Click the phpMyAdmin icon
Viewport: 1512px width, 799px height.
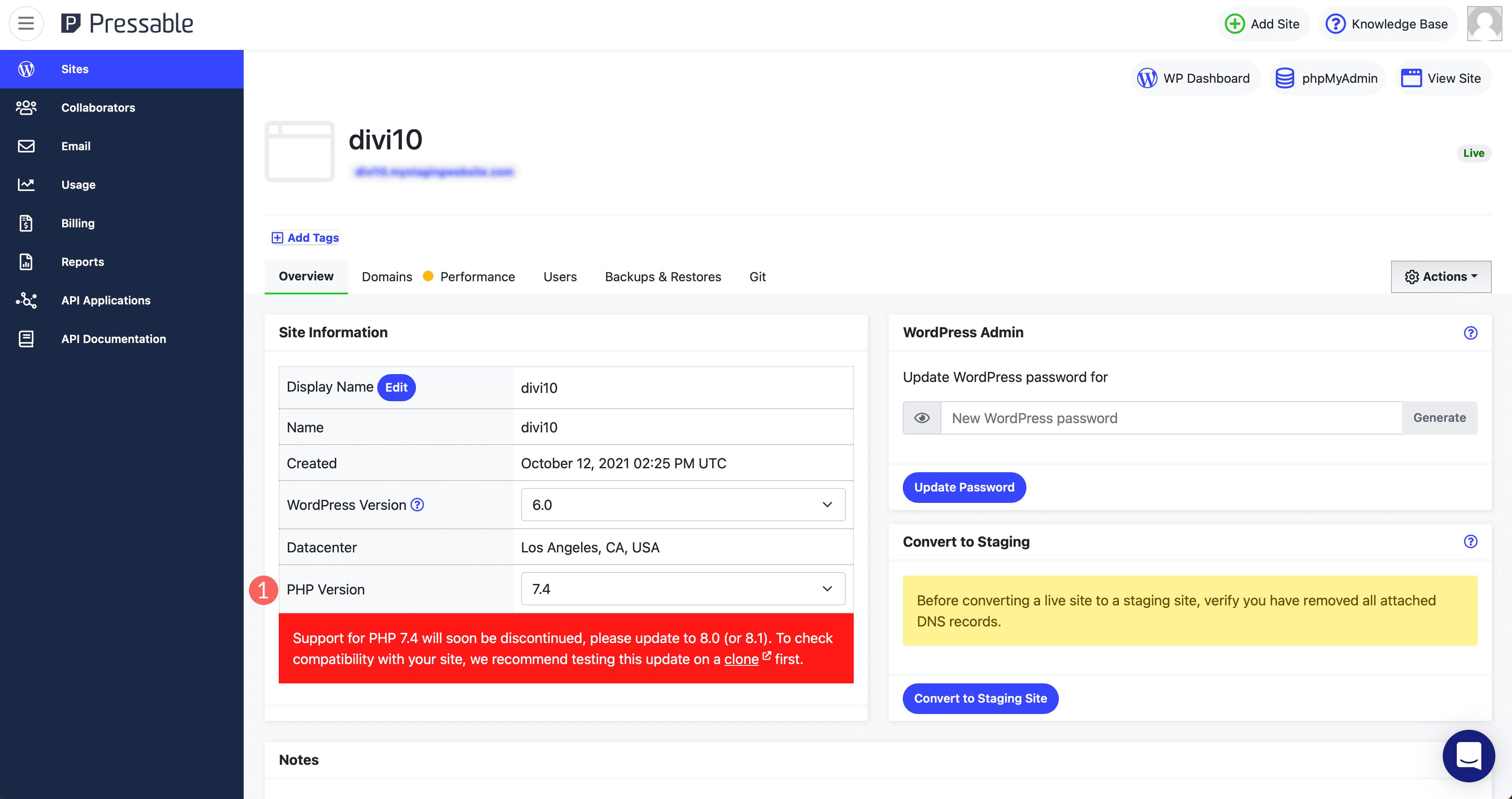pos(1285,79)
